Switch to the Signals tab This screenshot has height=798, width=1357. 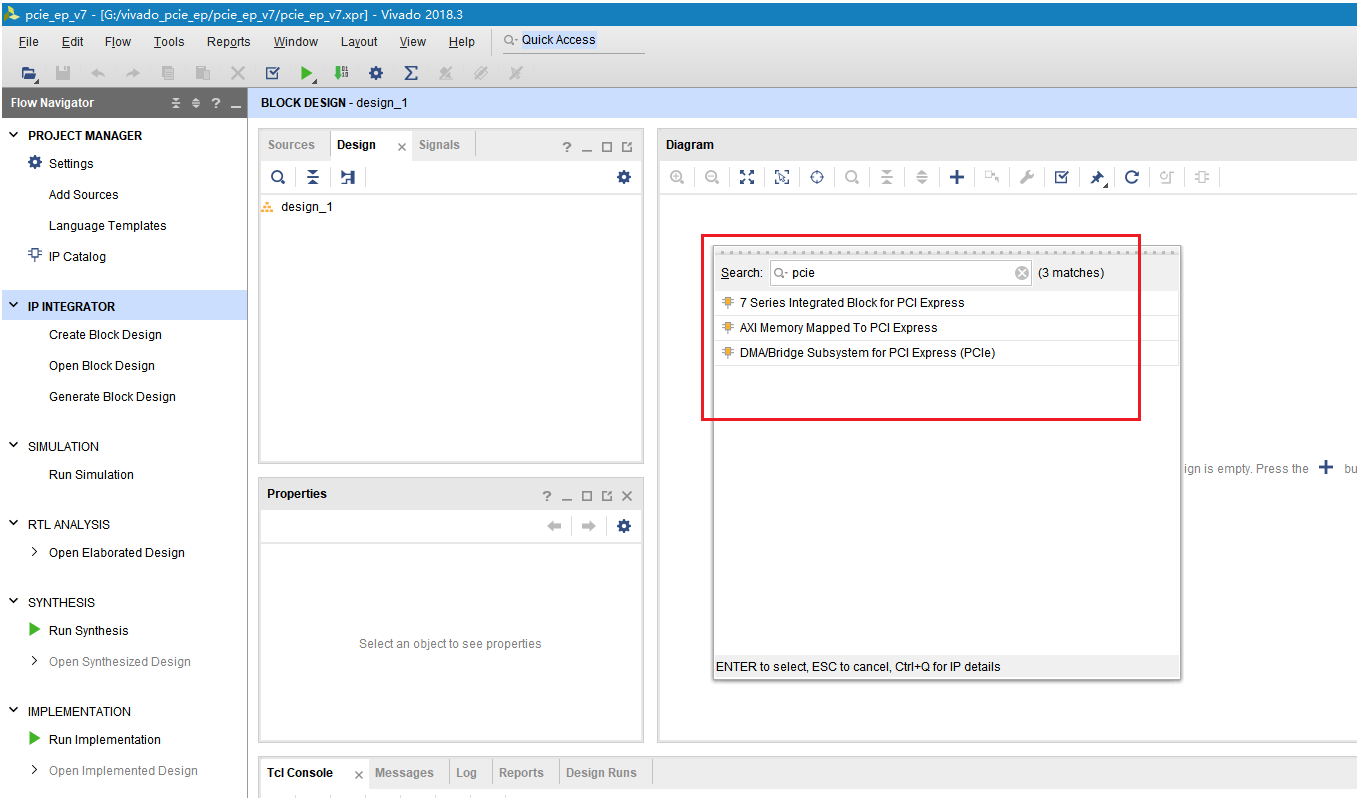tap(439, 145)
